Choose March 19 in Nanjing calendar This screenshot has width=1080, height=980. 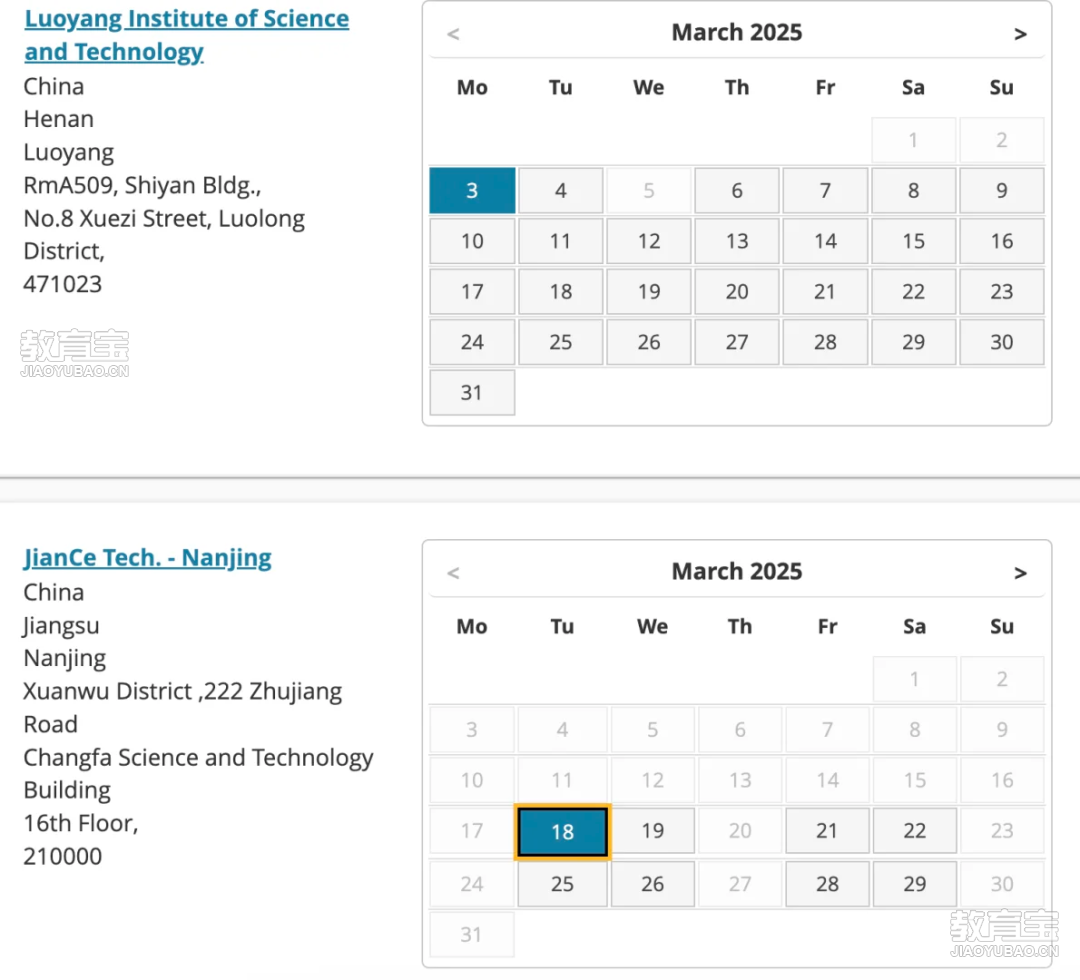[x=652, y=831]
